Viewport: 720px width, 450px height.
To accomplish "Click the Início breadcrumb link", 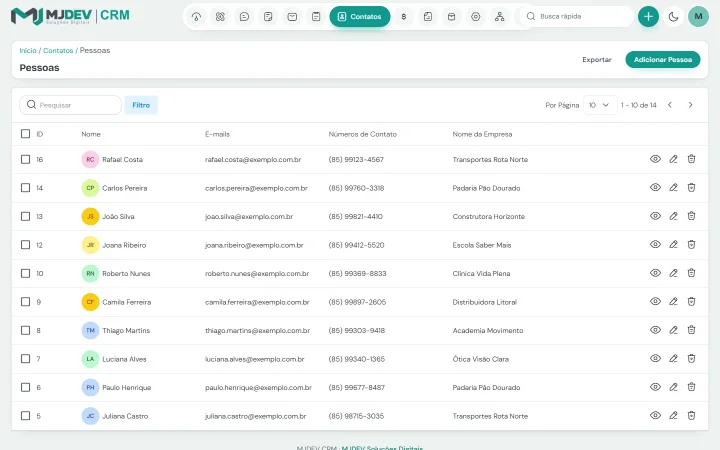I will click(x=28, y=51).
